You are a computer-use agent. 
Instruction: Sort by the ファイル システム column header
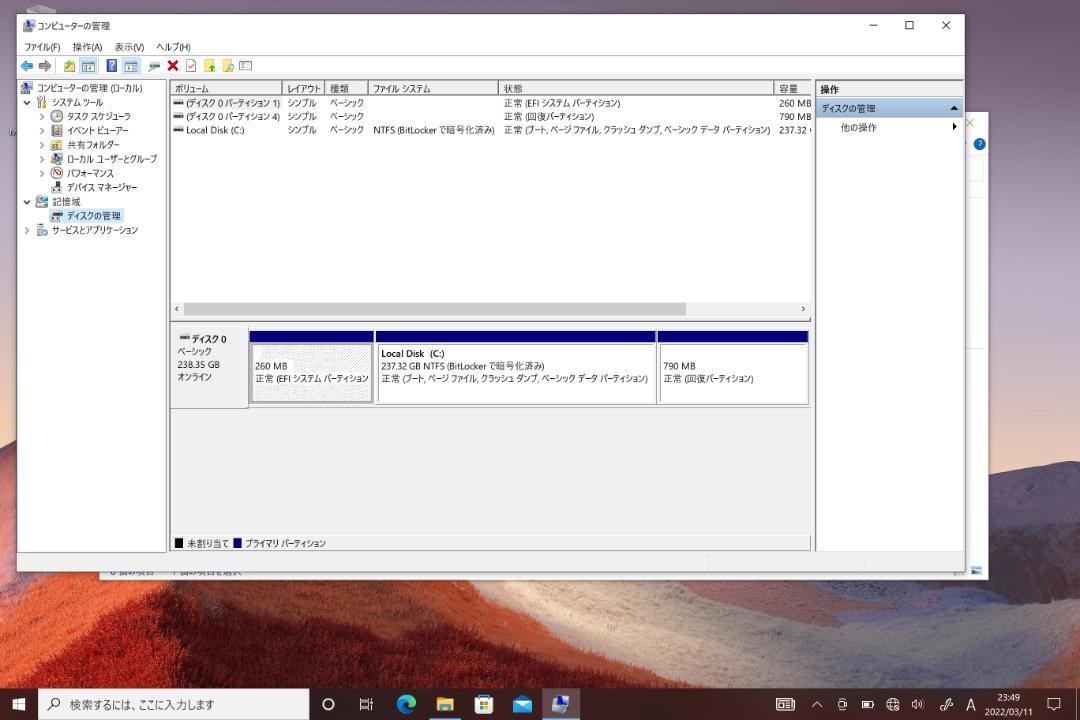pyautogui.click(x=433, y=88)
